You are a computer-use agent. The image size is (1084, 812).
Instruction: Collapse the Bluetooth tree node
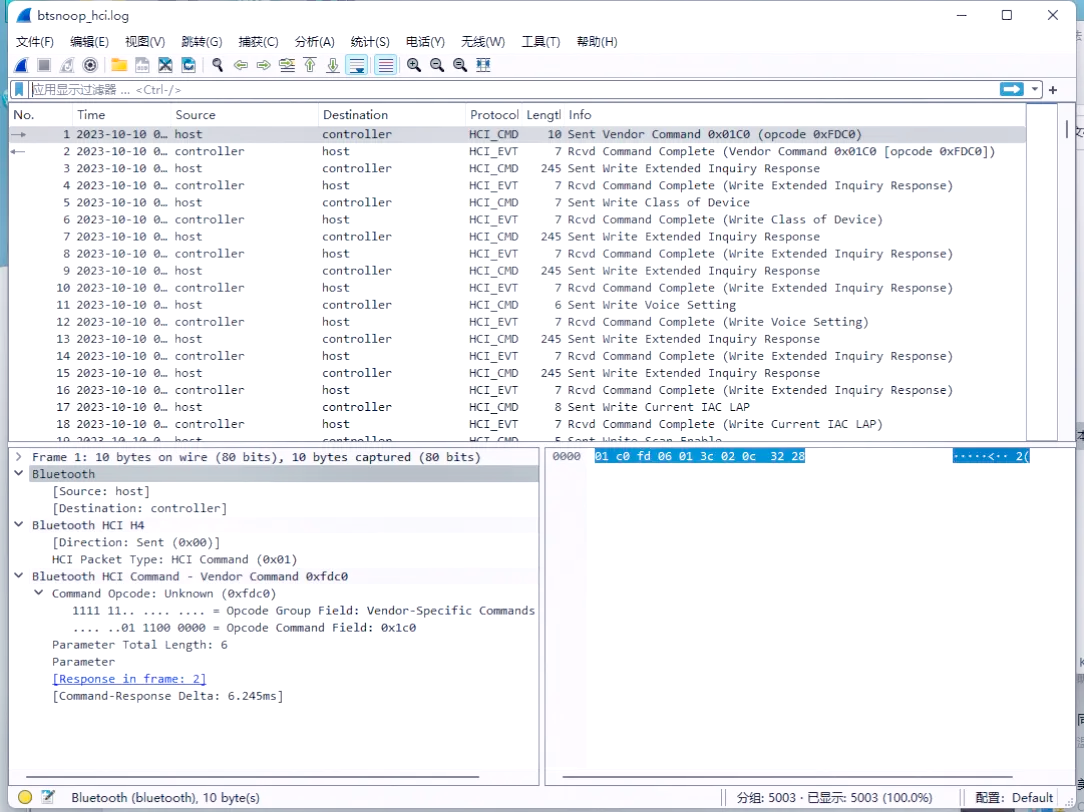19,474
